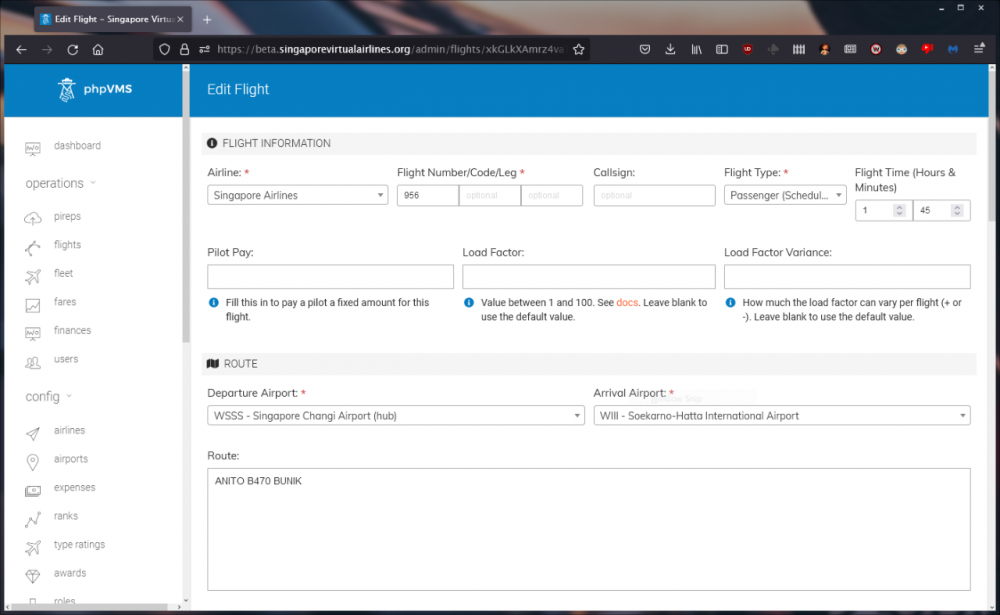
Task: Open a new browser tab
Action: [x=207, y=19]
